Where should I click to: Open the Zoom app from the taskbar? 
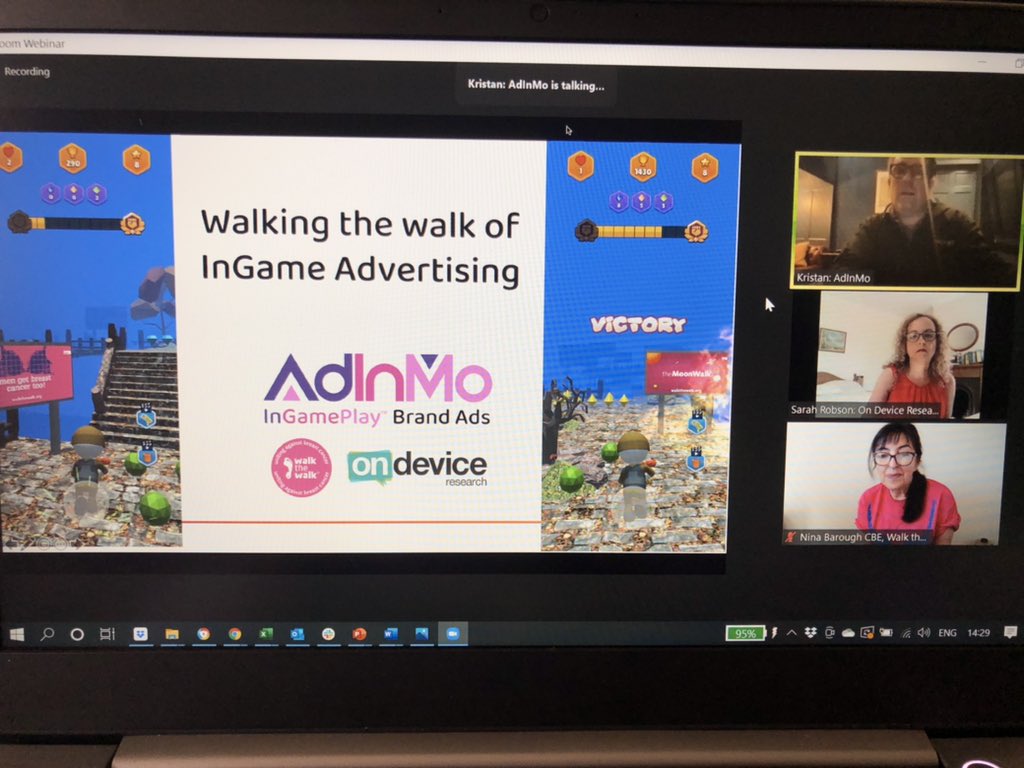tap(453, 632)
